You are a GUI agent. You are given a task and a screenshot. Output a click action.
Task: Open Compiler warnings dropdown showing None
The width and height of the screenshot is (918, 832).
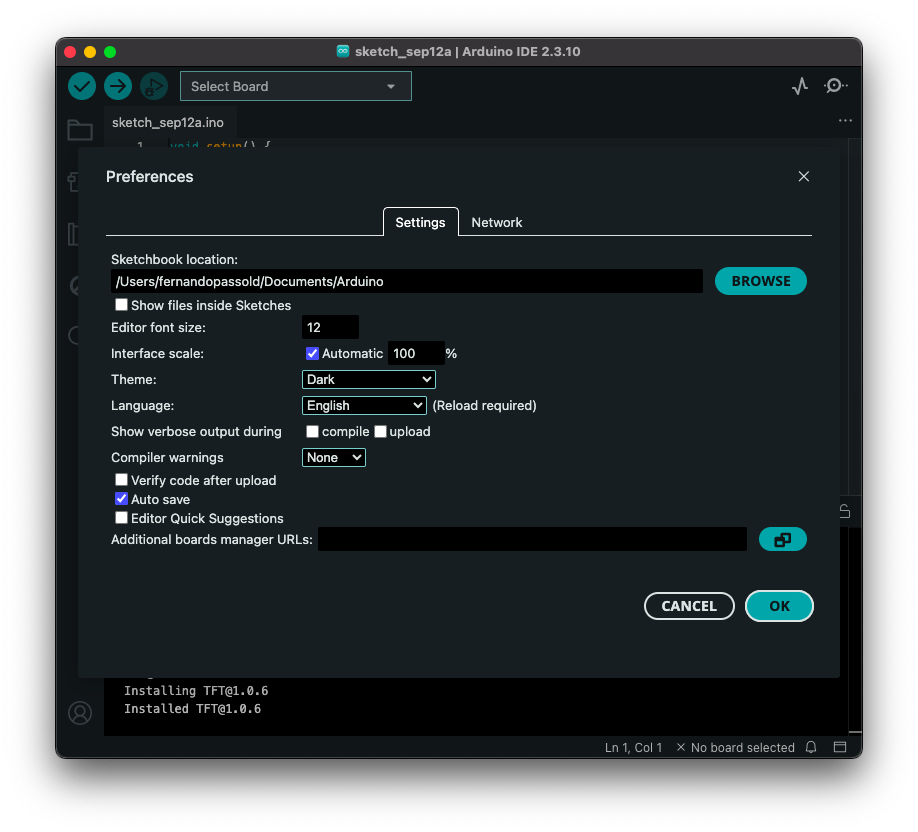[334, 457]
